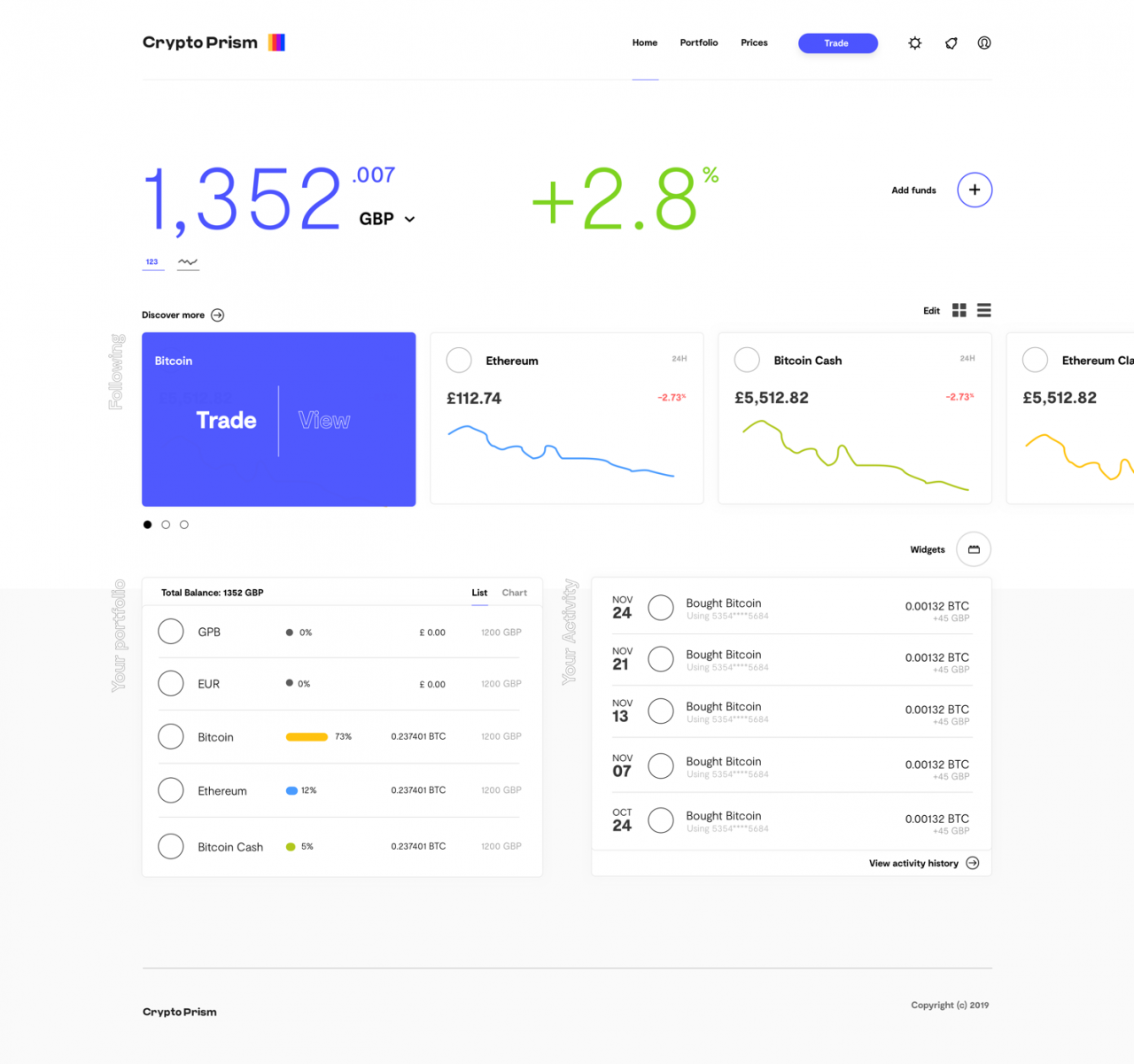1134x1064 pixels.
Task: Select the first carousel page dot
Action: 147,524
